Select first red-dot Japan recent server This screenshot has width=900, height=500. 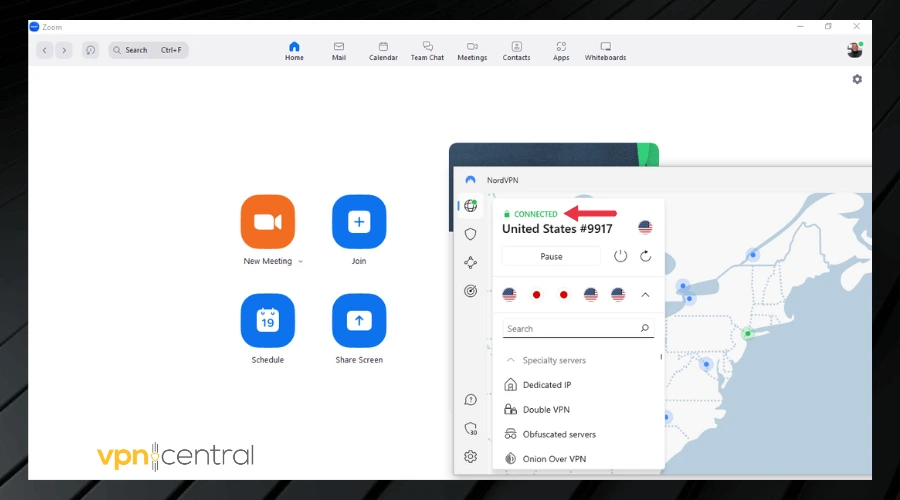pyautogui.click(x=536, y=294)
